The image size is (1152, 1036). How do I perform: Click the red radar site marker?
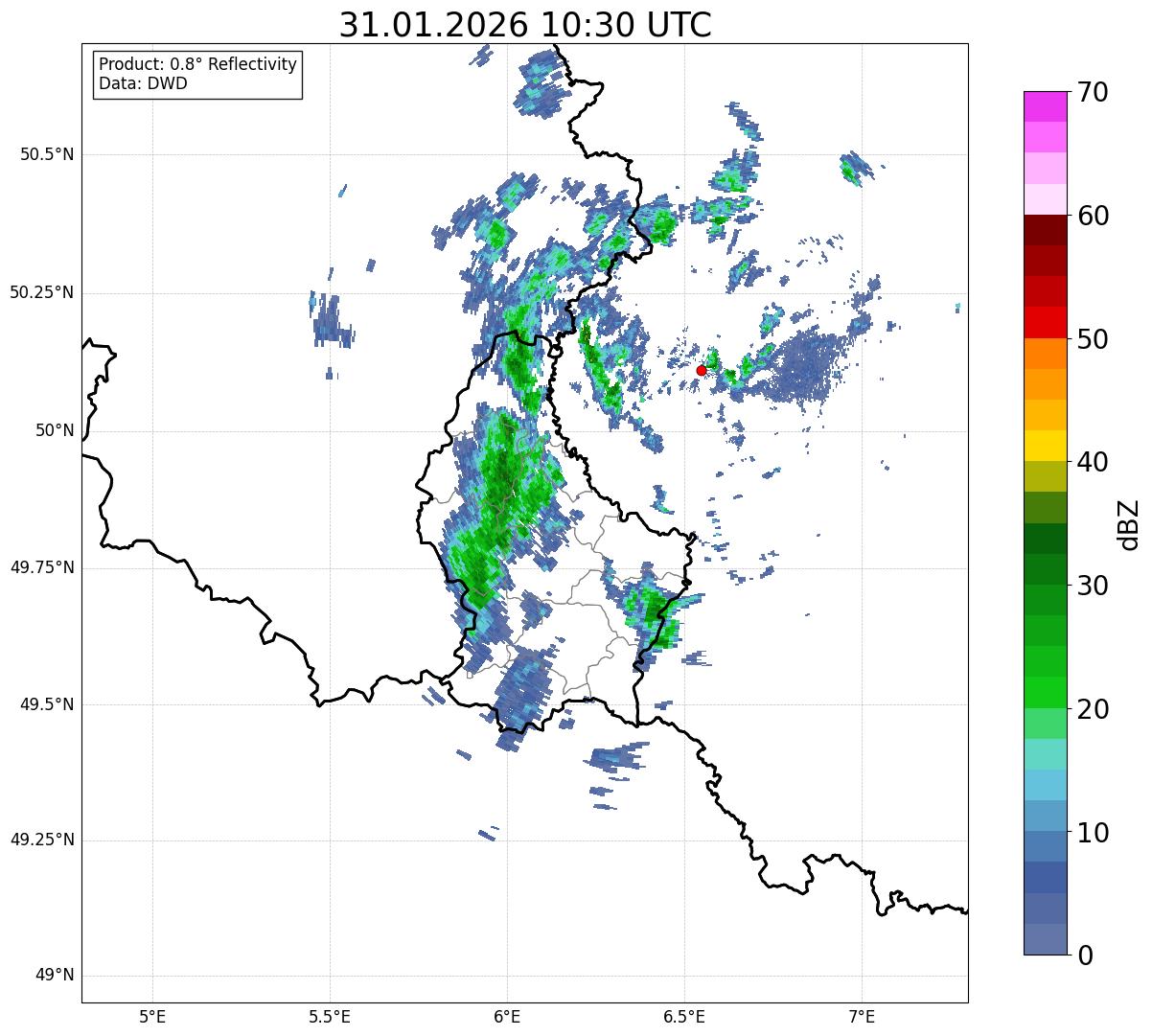(702, 370)
